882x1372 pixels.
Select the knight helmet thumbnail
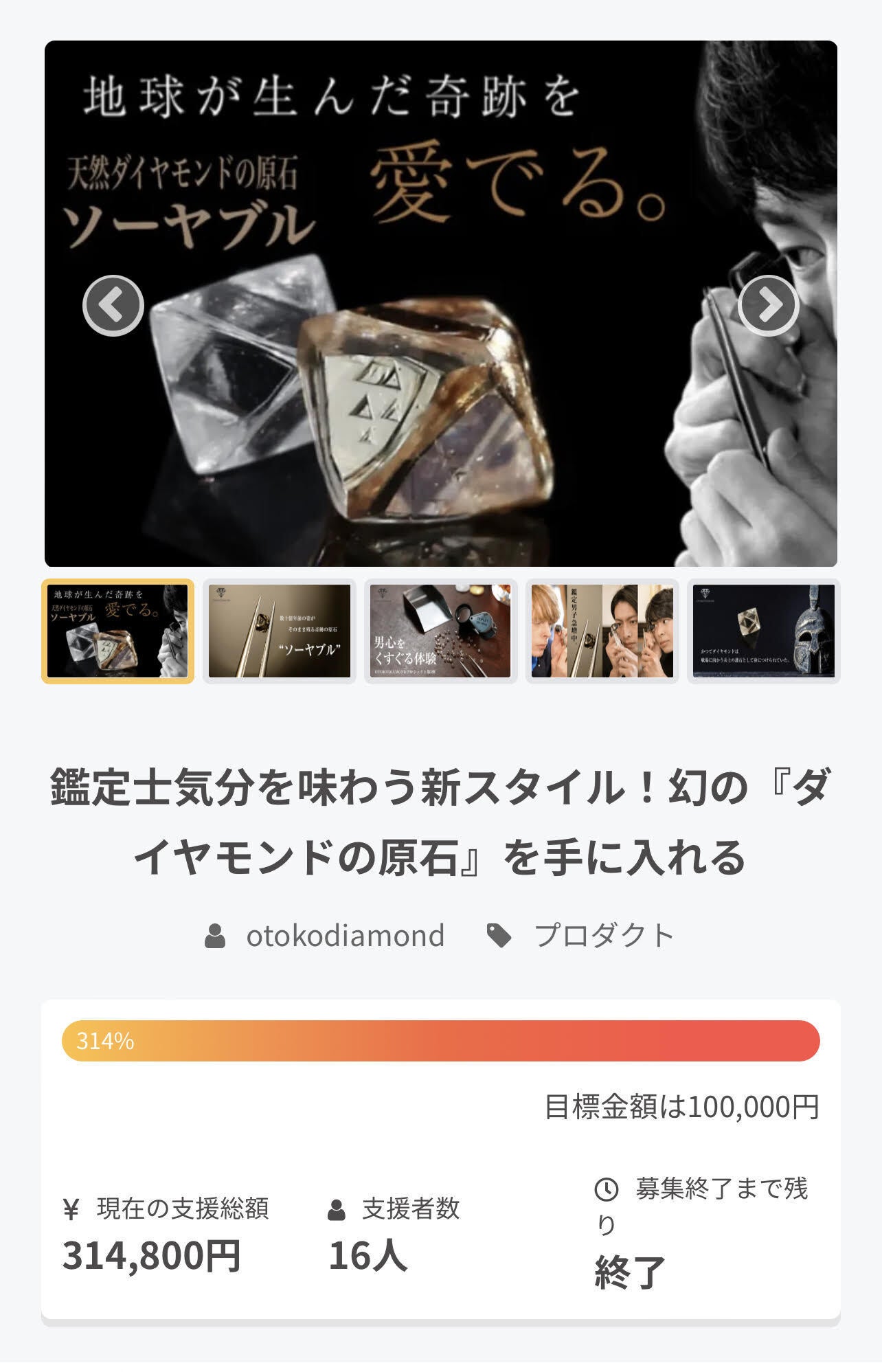coord(764,631)
